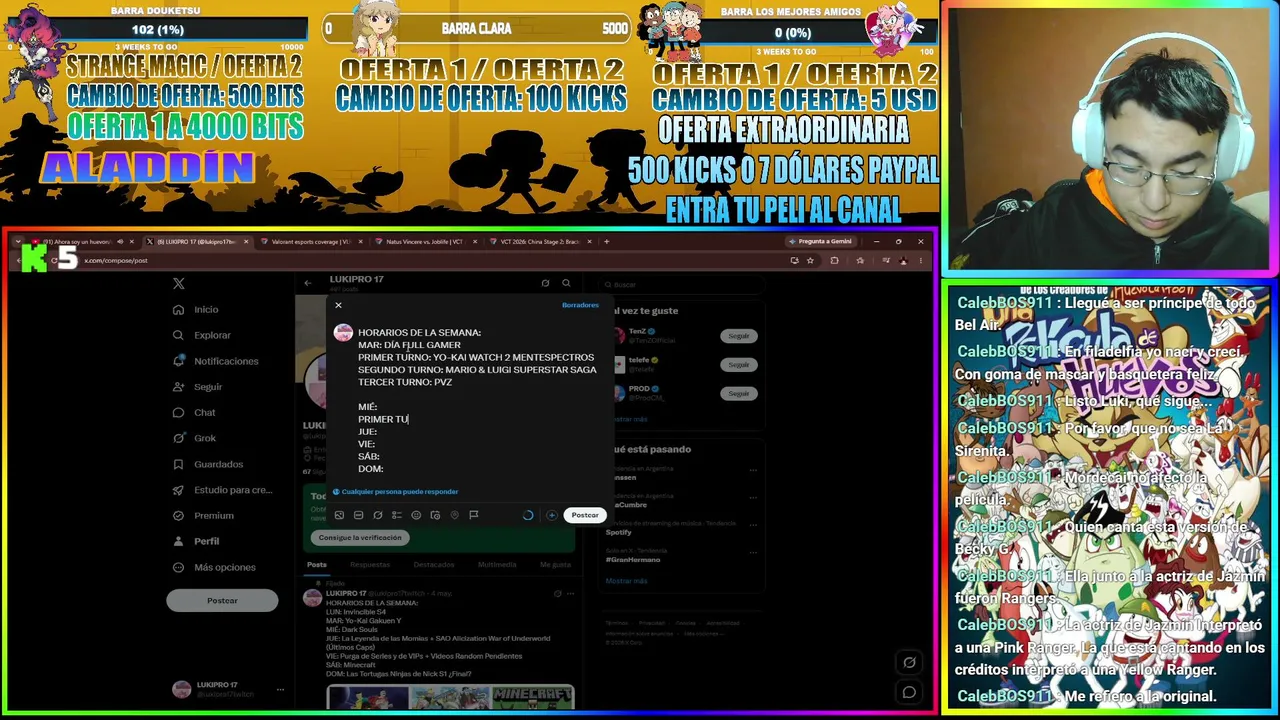Switch to Multimedia tab on profile

pos(497,565)
